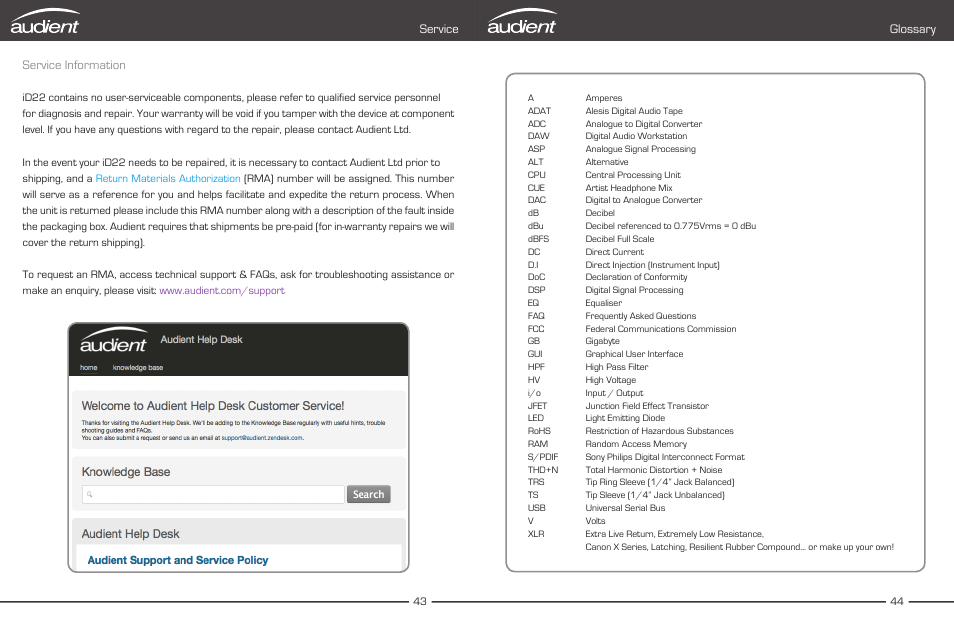Click the Random Access Memory definition
954x637 pixels.
point(636,444)
